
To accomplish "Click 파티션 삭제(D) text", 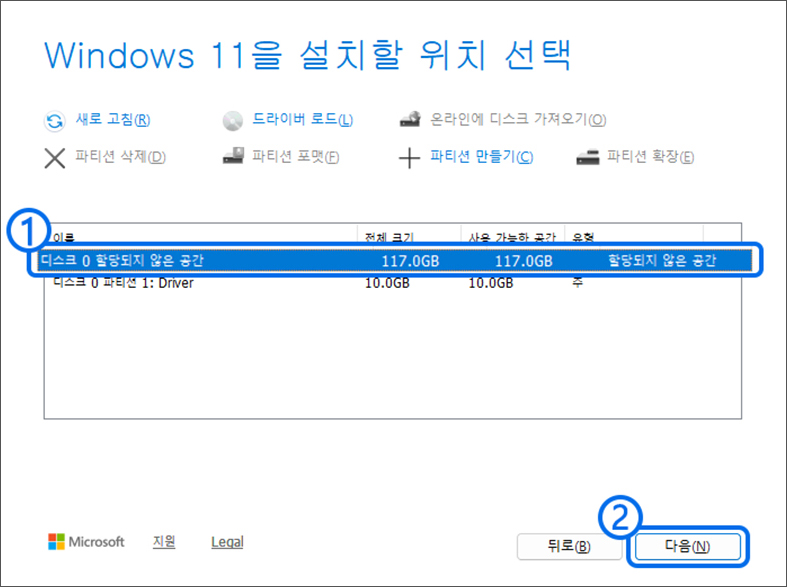I will pyautogui.click(x=120, y=157).
